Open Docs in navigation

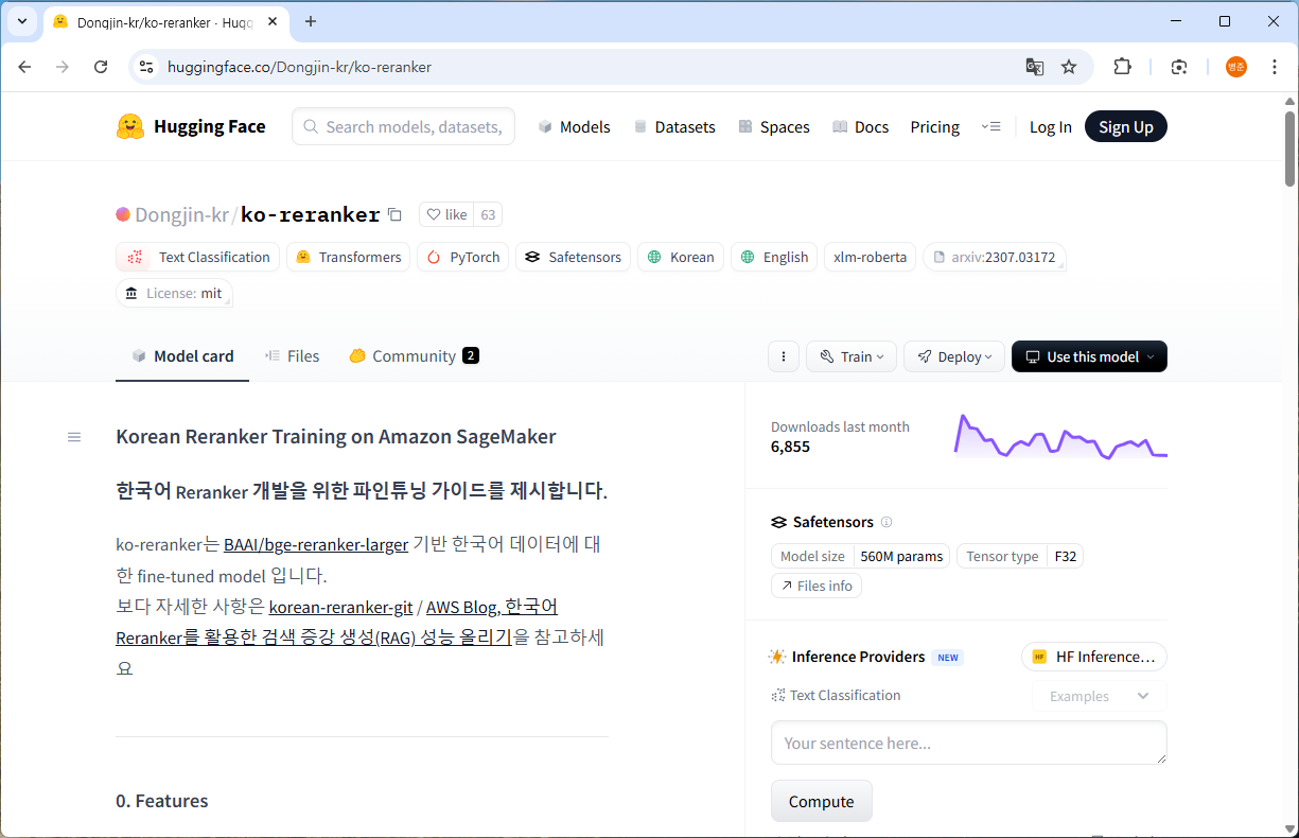coord(860,127)
